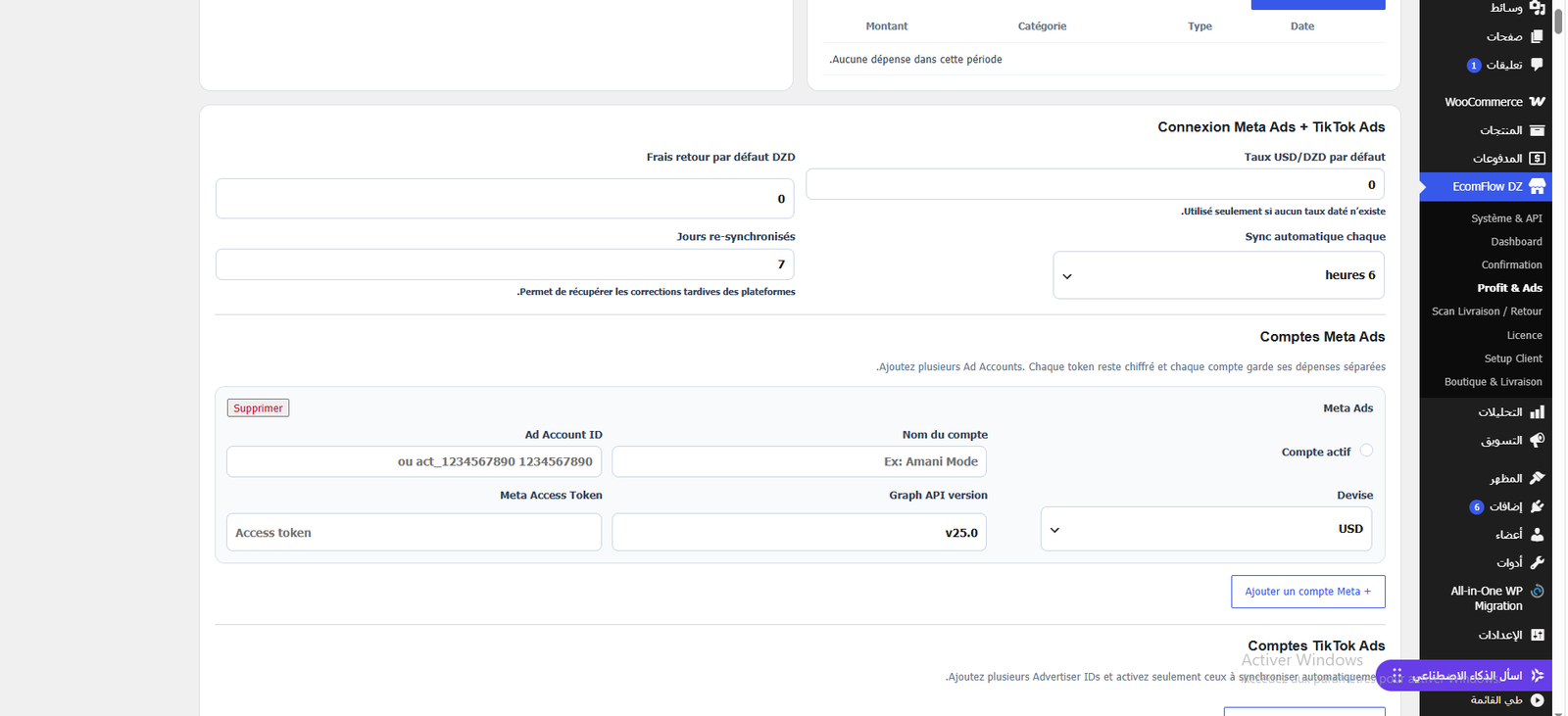Click Ajouter un compte Meta + button
Image resolution: width=1568 pixels, height=716 pixels.
(x=1307, y=592)
